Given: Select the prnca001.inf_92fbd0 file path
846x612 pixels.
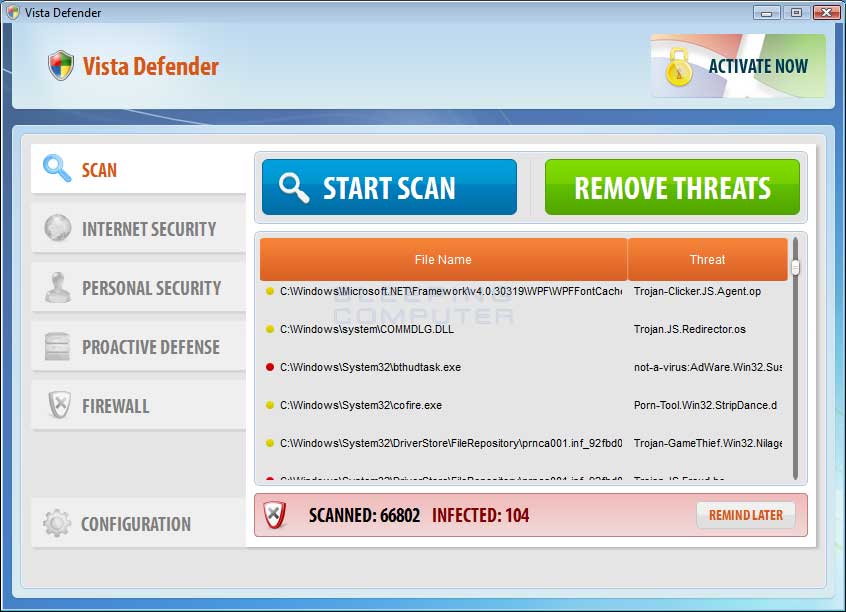Looking at the screenshot, I should coord(451,443).
